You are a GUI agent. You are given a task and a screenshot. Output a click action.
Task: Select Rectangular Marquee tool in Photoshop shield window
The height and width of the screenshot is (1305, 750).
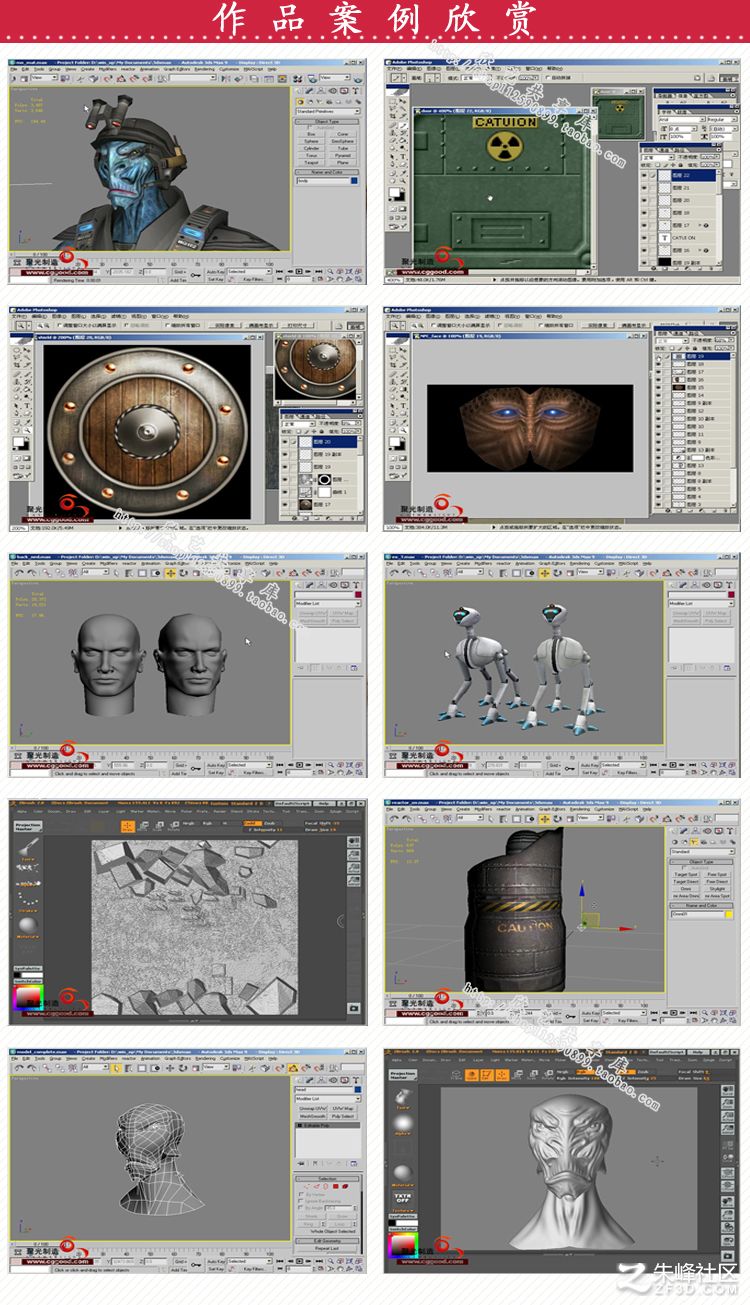tap(16, 350)
